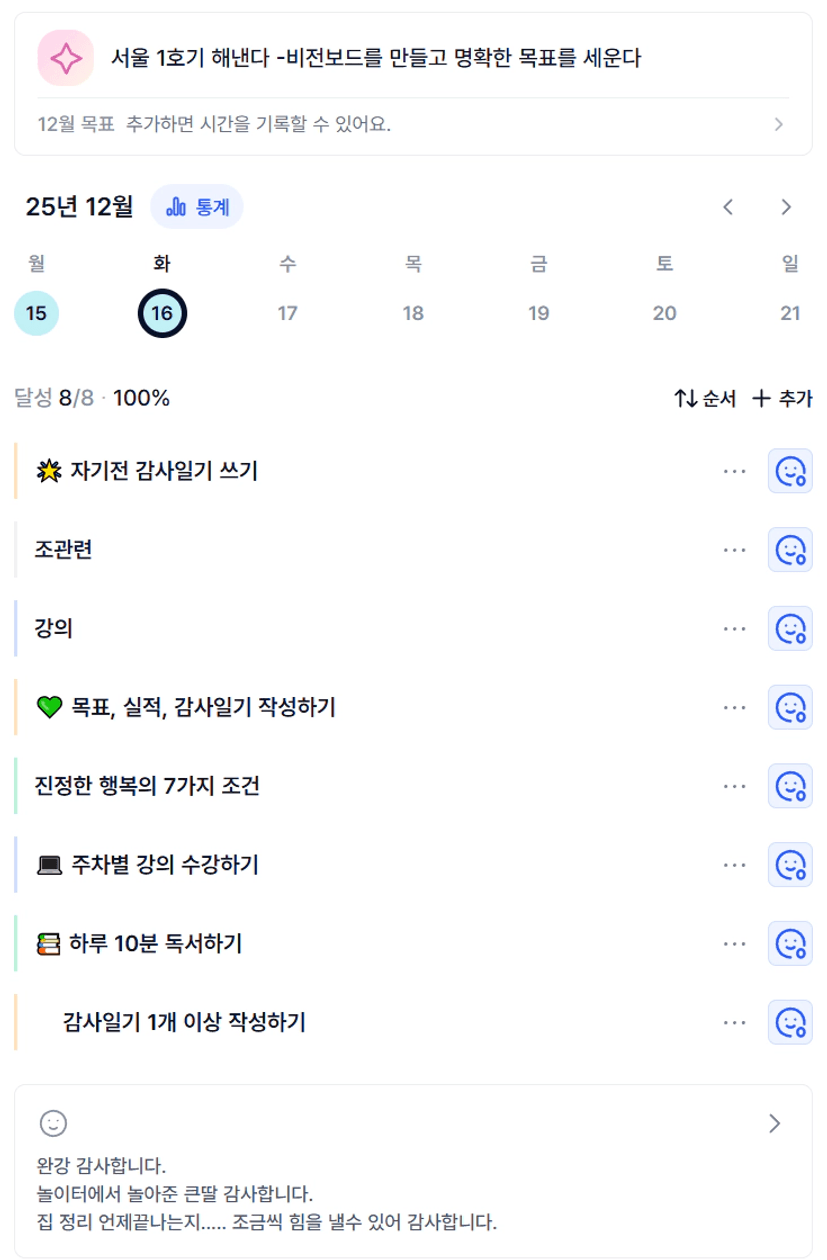This screenshot has width=827, height=1260.
Task: Toggle completion emoji for 자기전 감사일기 쓰기
Action: point(790,470)
